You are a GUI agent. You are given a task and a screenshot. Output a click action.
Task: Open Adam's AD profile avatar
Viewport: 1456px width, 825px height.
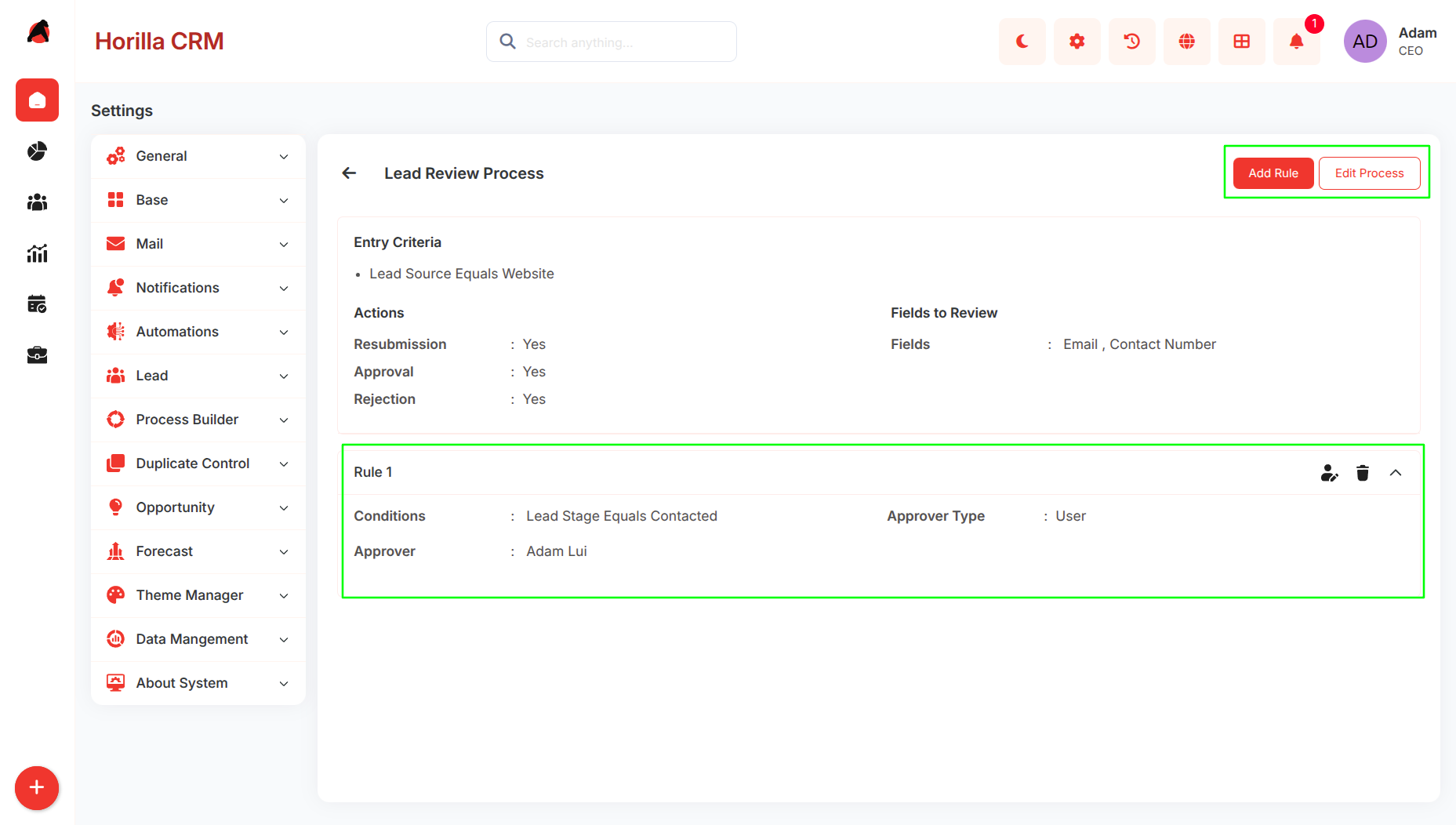tap(1365, 42)
